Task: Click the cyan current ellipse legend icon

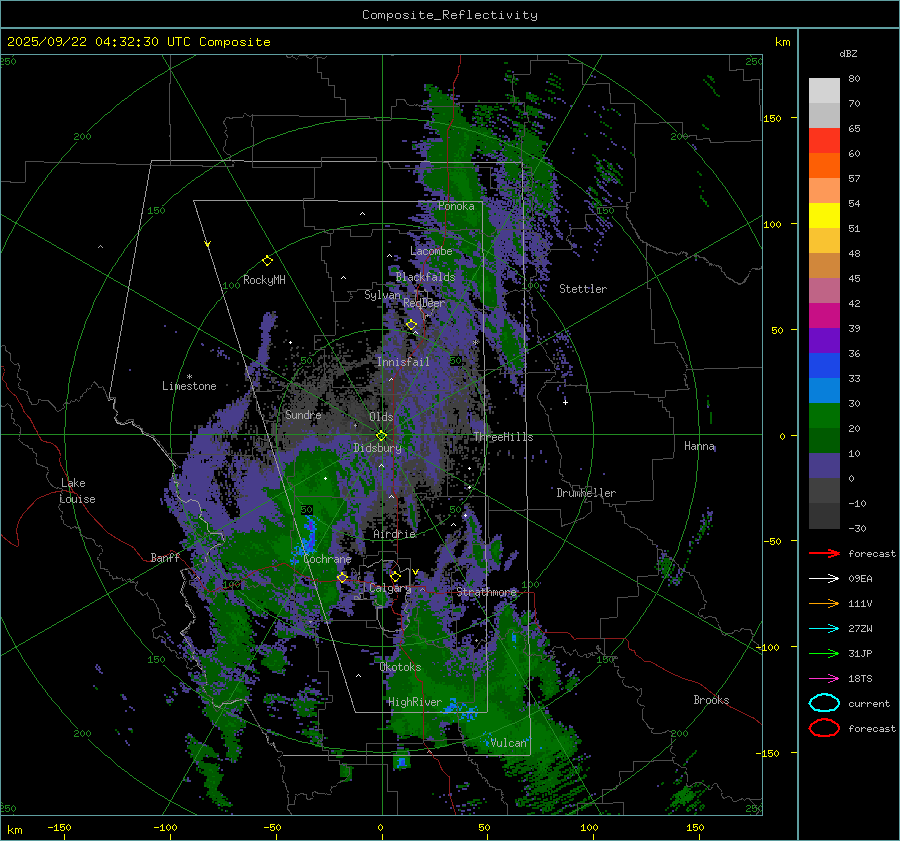Action: coord(824,703)
